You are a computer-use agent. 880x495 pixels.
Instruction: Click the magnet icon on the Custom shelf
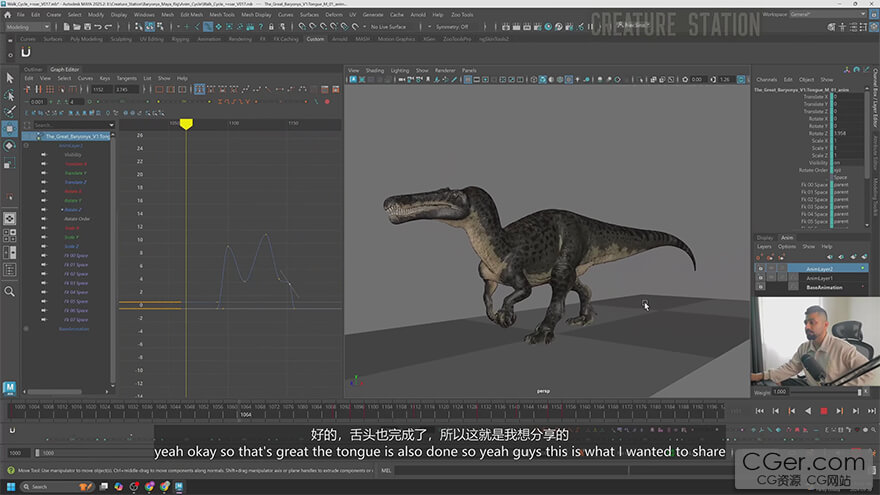[26, 52]
